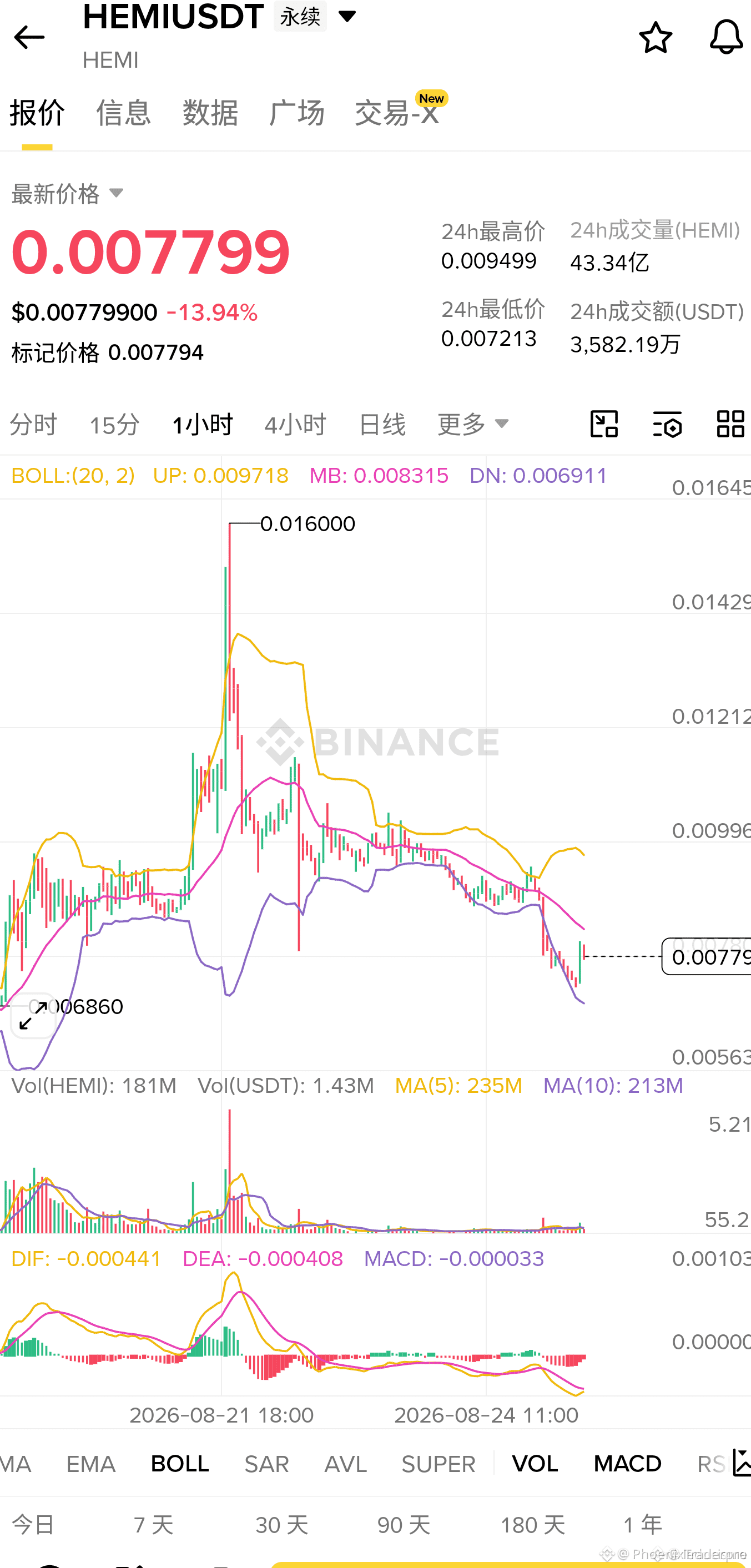Tap the DEA: -0.000408 legend

[x=263, y=1258]
